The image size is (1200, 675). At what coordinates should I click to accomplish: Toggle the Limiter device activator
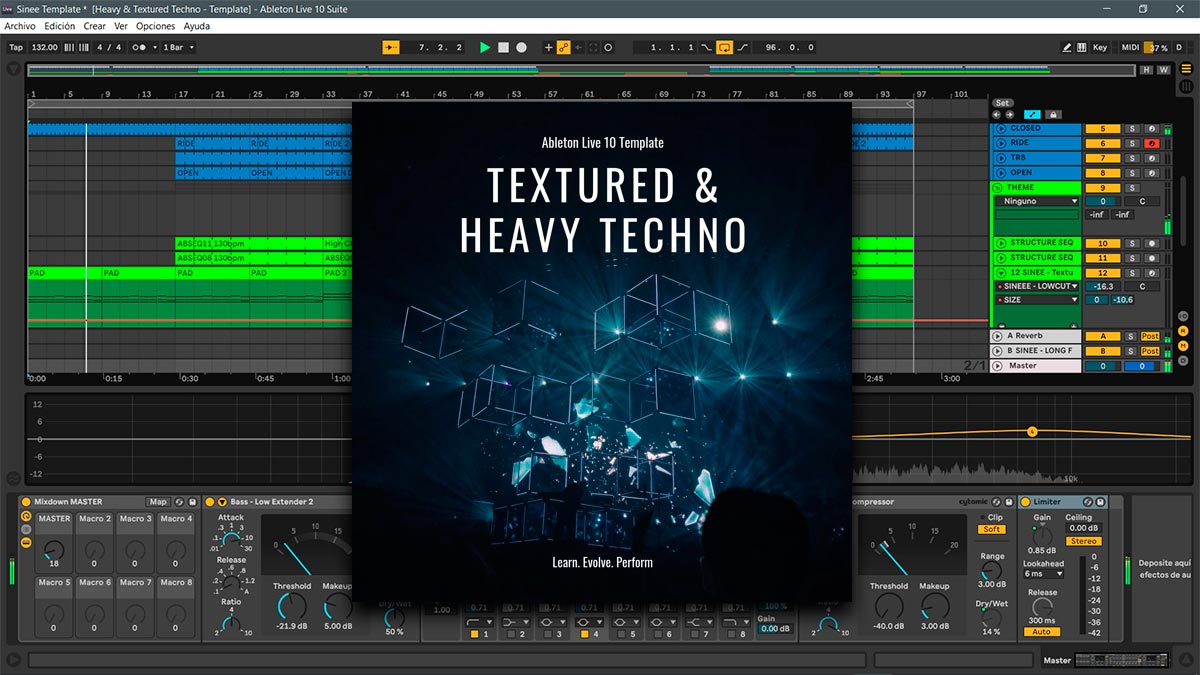(x=1026, y=502)
